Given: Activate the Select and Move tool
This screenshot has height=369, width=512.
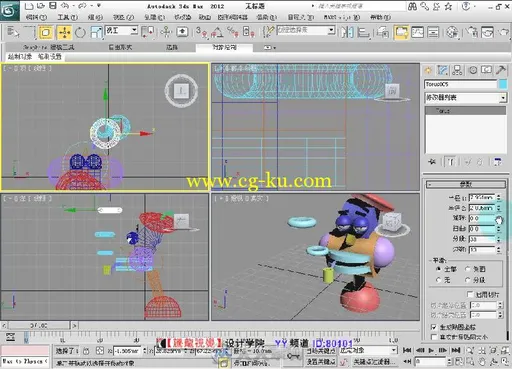Looking at the screenshot, I should pyautogui.click(x=64, y=32).
